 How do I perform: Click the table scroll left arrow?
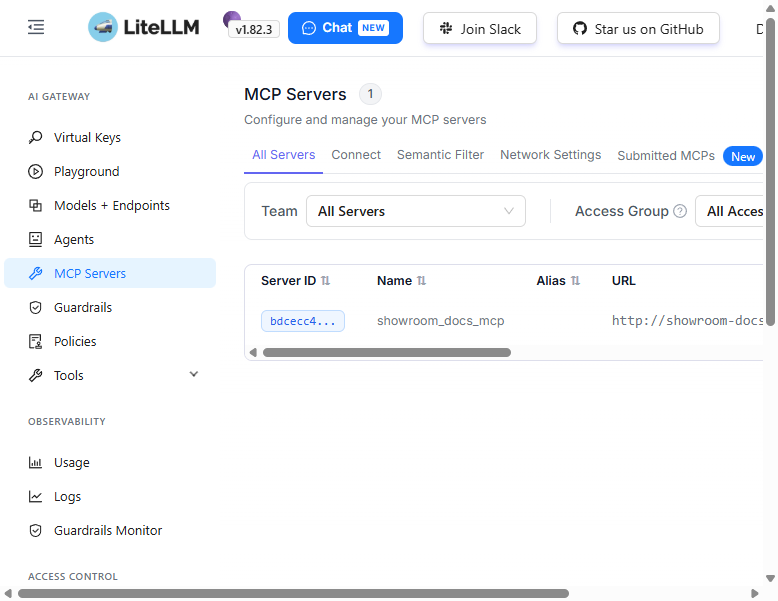coord(253,352)
